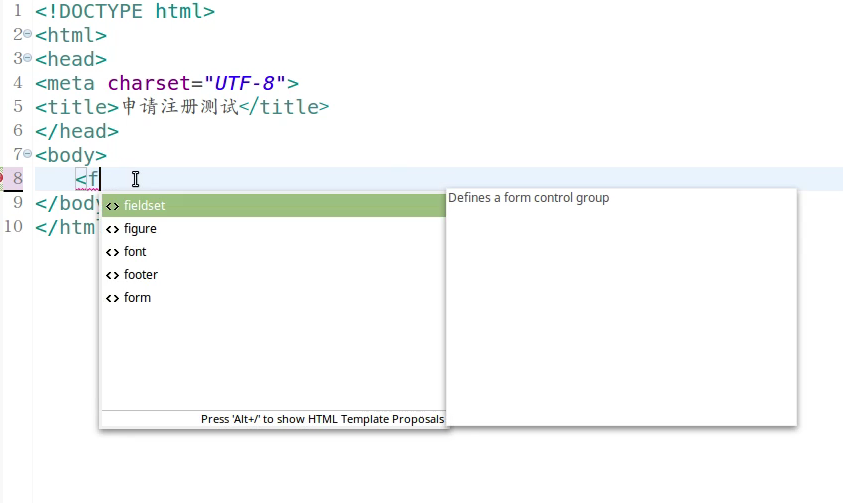Screen dimensions: 843x503
Task: Collapse the html element fold on line 2
Action: click(28, 35)
